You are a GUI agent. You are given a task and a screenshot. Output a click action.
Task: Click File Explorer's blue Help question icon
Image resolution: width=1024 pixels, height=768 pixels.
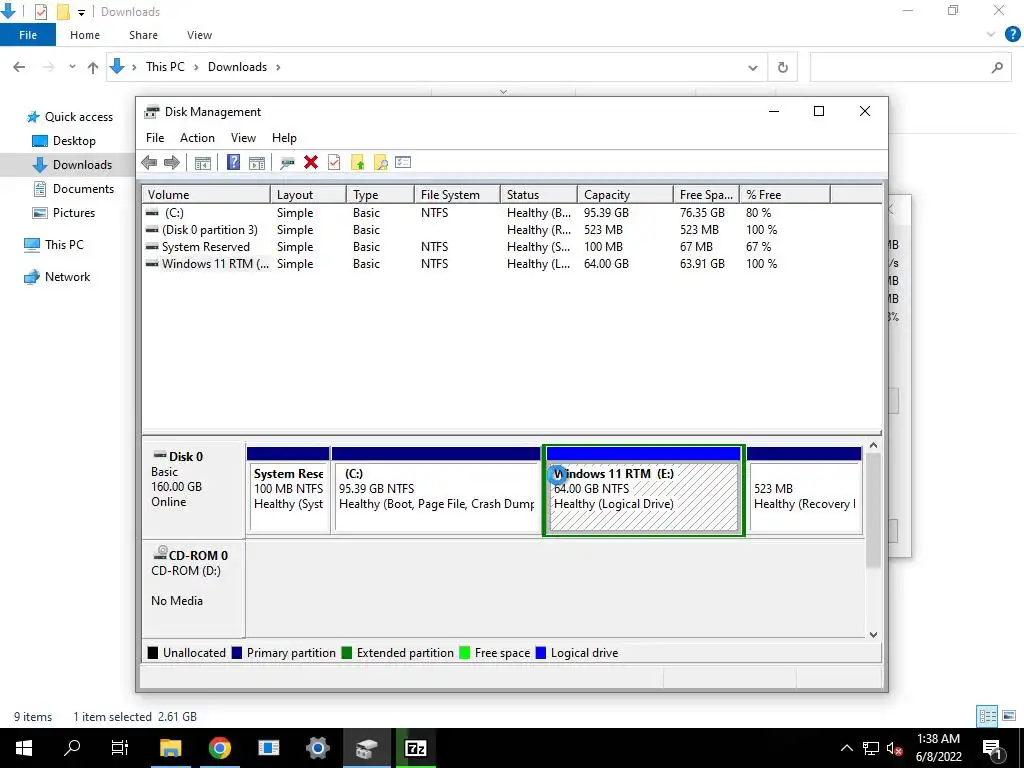tap(1012, 35)
